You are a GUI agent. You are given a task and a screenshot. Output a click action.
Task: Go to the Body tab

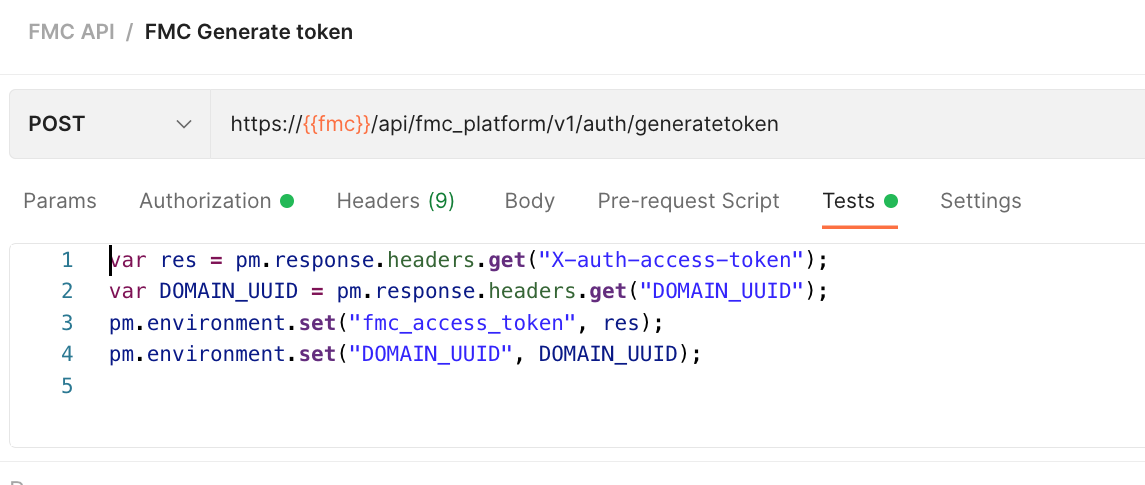tap(529, 201)
